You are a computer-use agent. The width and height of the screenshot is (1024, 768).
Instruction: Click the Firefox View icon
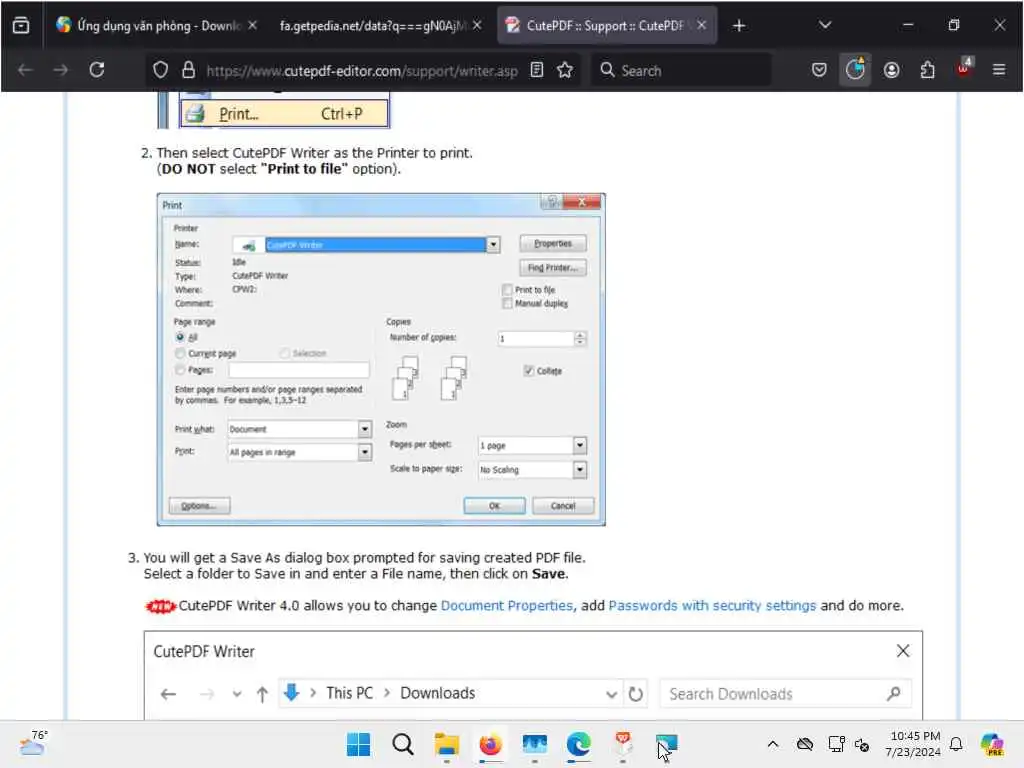point(21,25)
